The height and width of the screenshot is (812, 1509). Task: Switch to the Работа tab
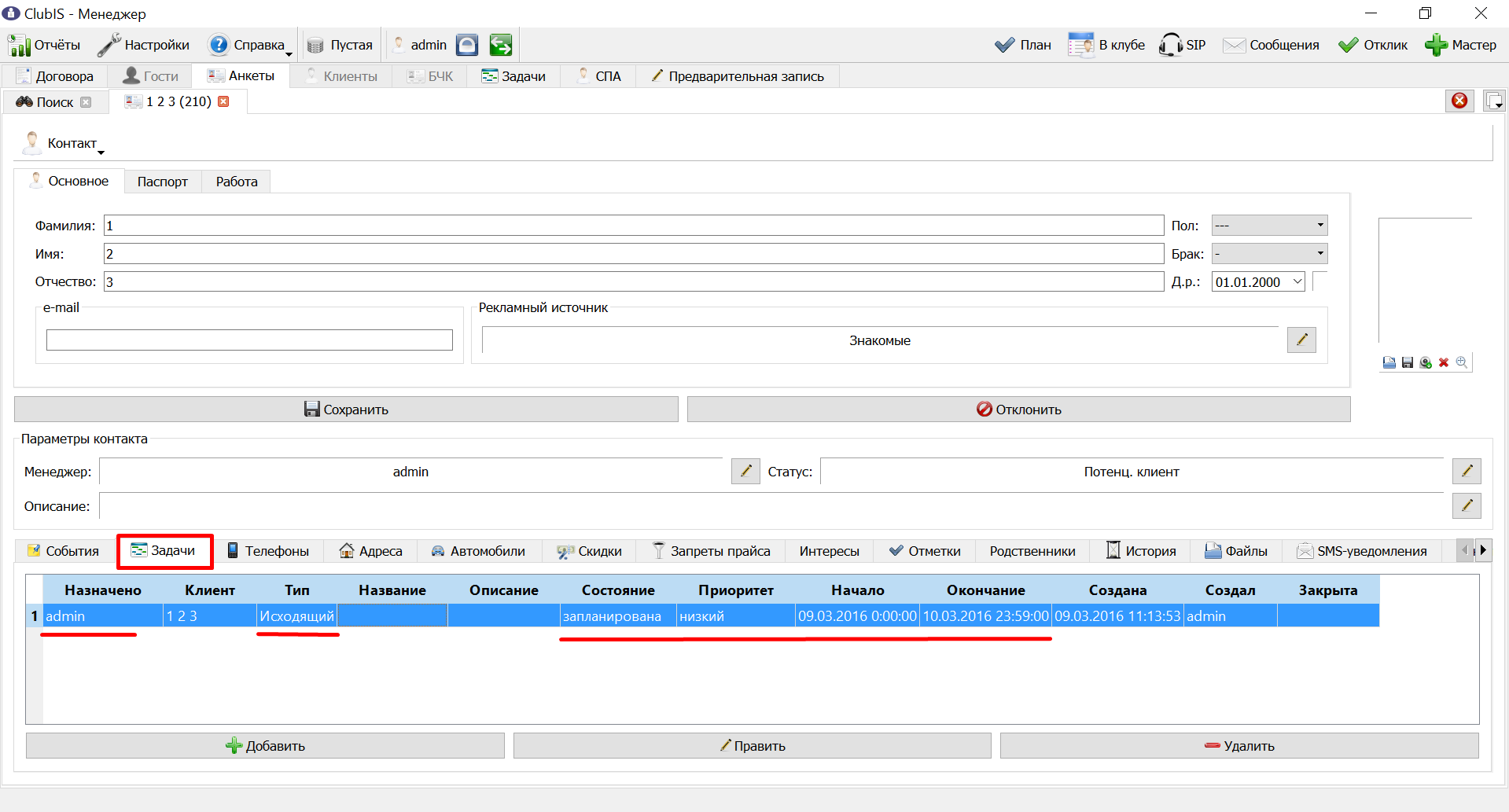tap(237, 182)
